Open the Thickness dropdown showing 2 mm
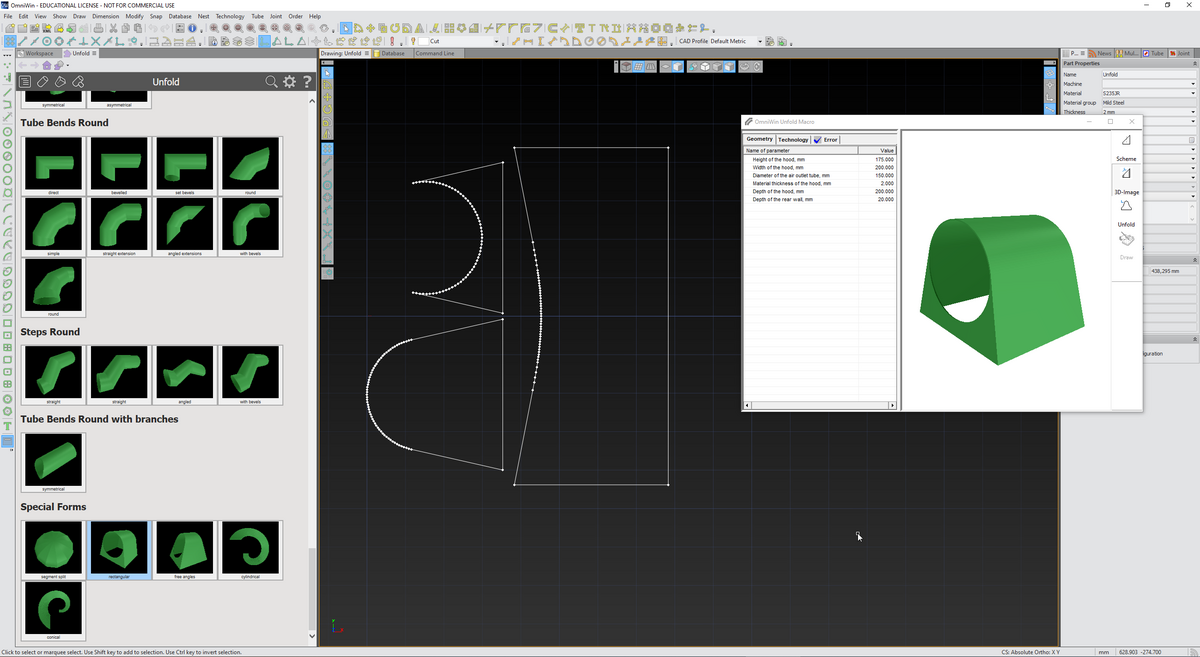 coord(1193,112)
